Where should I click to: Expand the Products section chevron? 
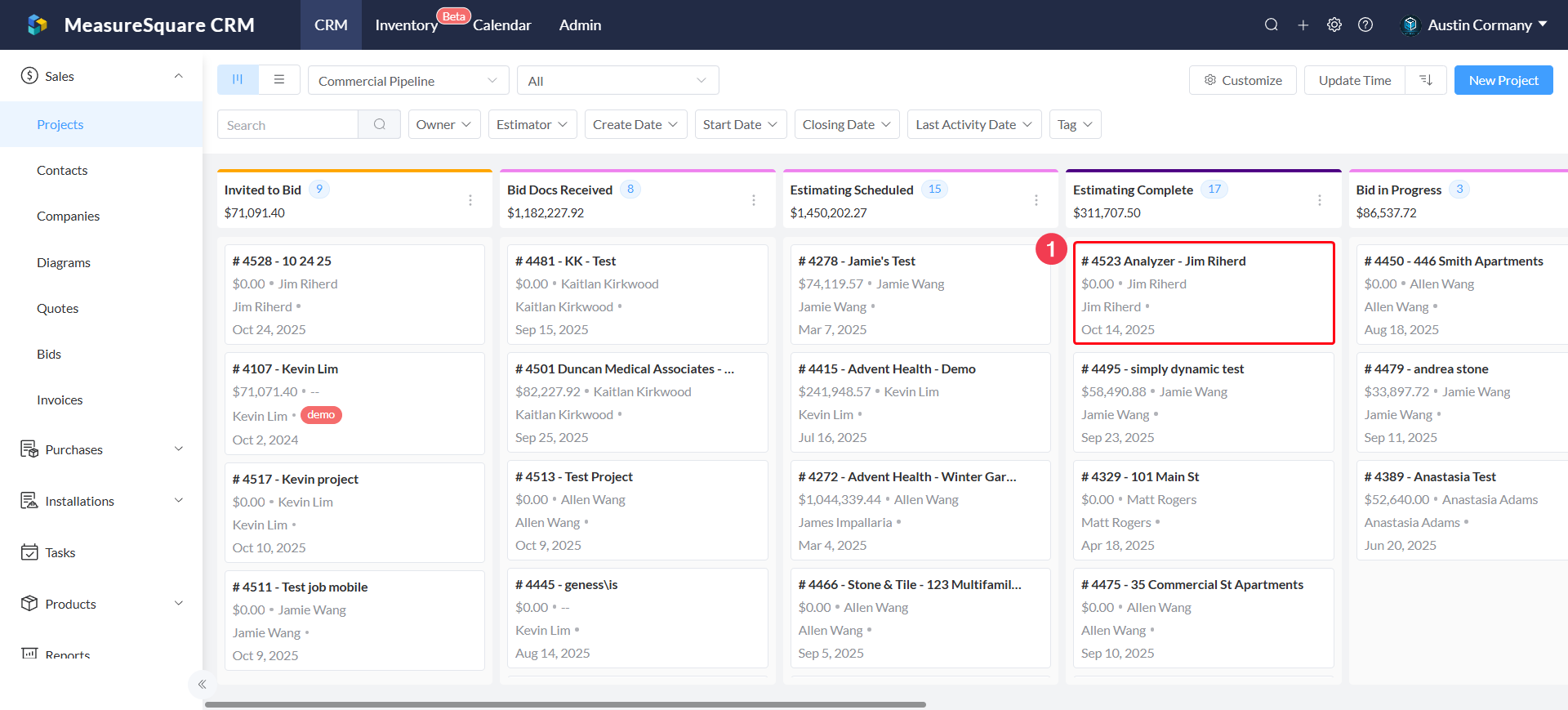pyautogui.click(x=179, y=604)
